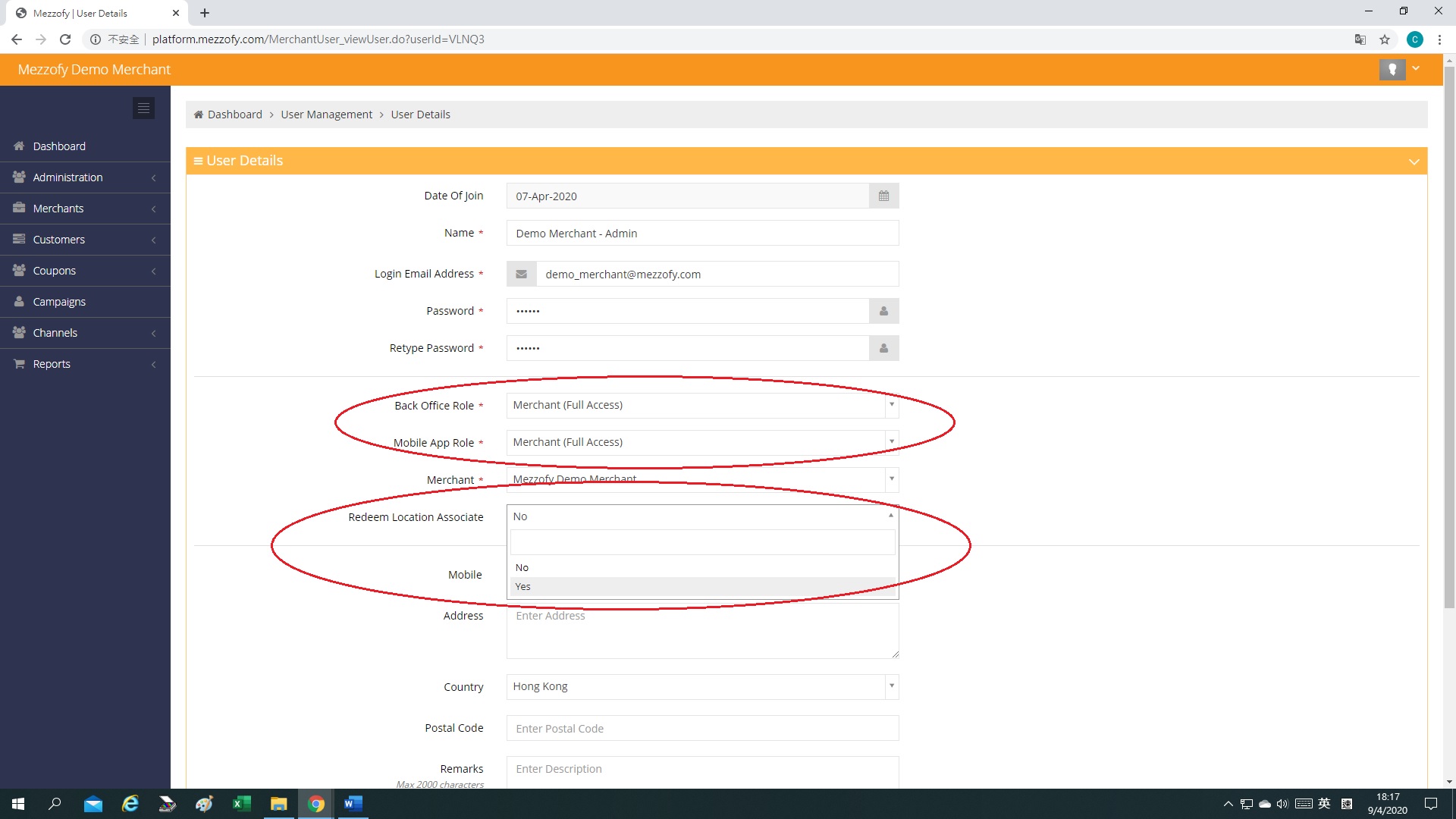Open the Merchant dropdown arrow
Screen dimensions: 1456x819
point(892,479)
